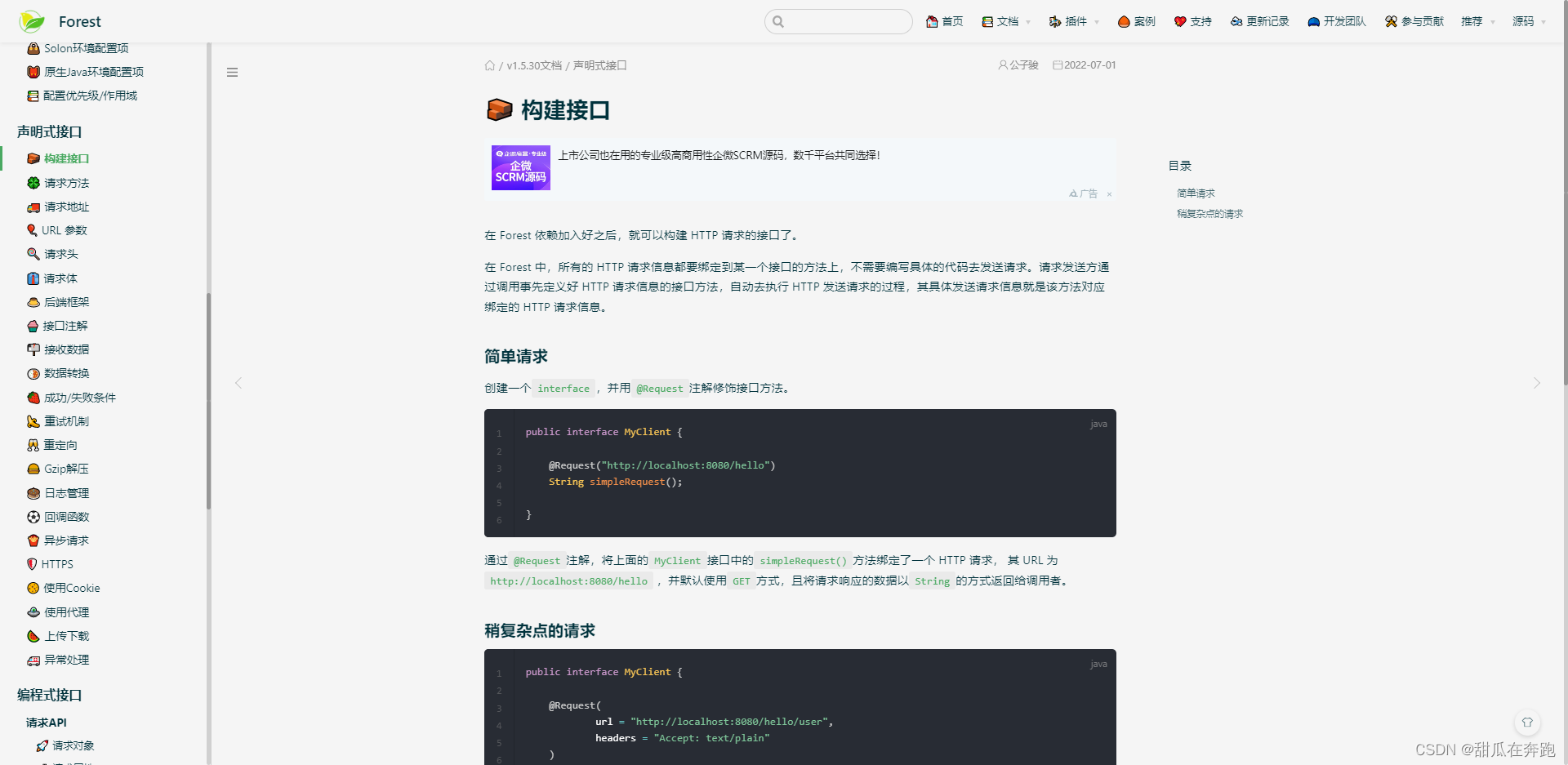Open the 推荐 menu in the navigation bar
The width and height of the screenshot is (1568, 765).
tap(1477, 21)
